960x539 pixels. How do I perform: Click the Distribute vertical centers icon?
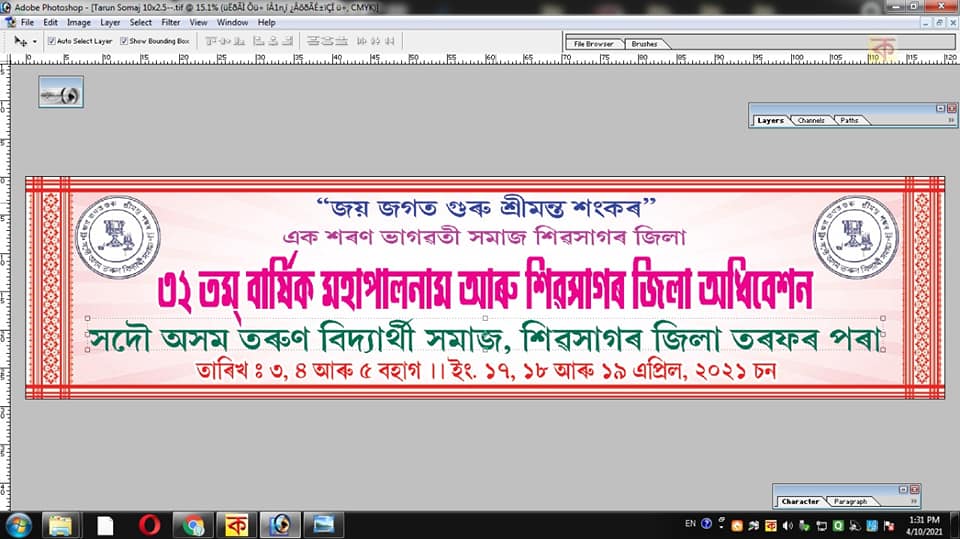pyautogui.click(x=328, y=41)
